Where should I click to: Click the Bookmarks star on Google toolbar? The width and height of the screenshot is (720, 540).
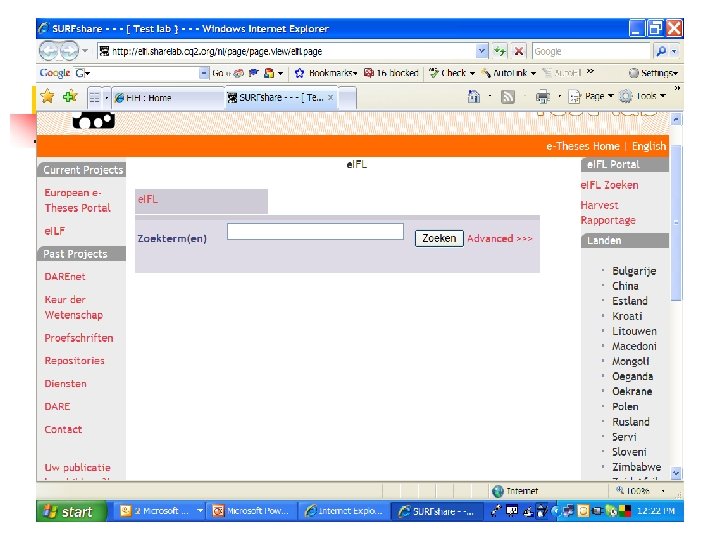pos(299,73)
